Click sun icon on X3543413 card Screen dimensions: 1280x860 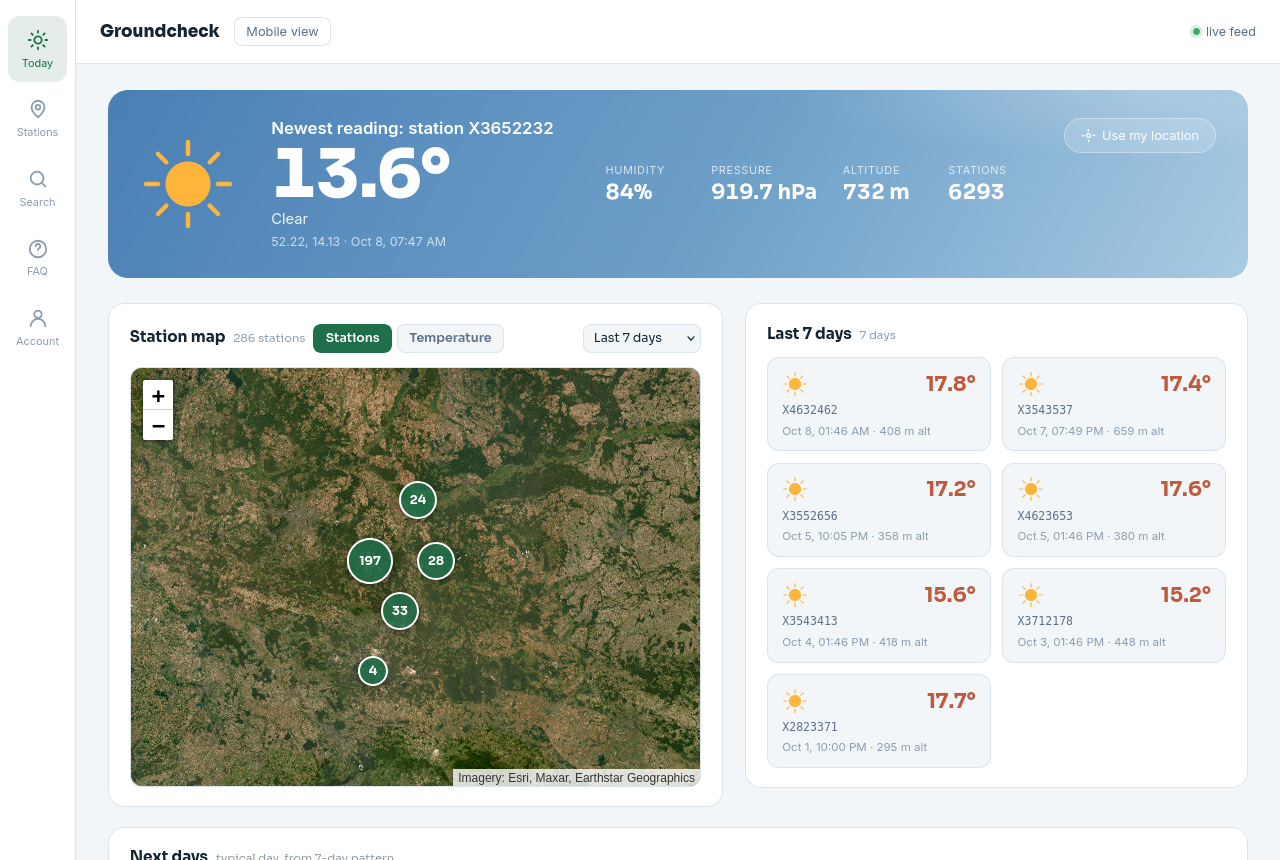coord(795,595)
